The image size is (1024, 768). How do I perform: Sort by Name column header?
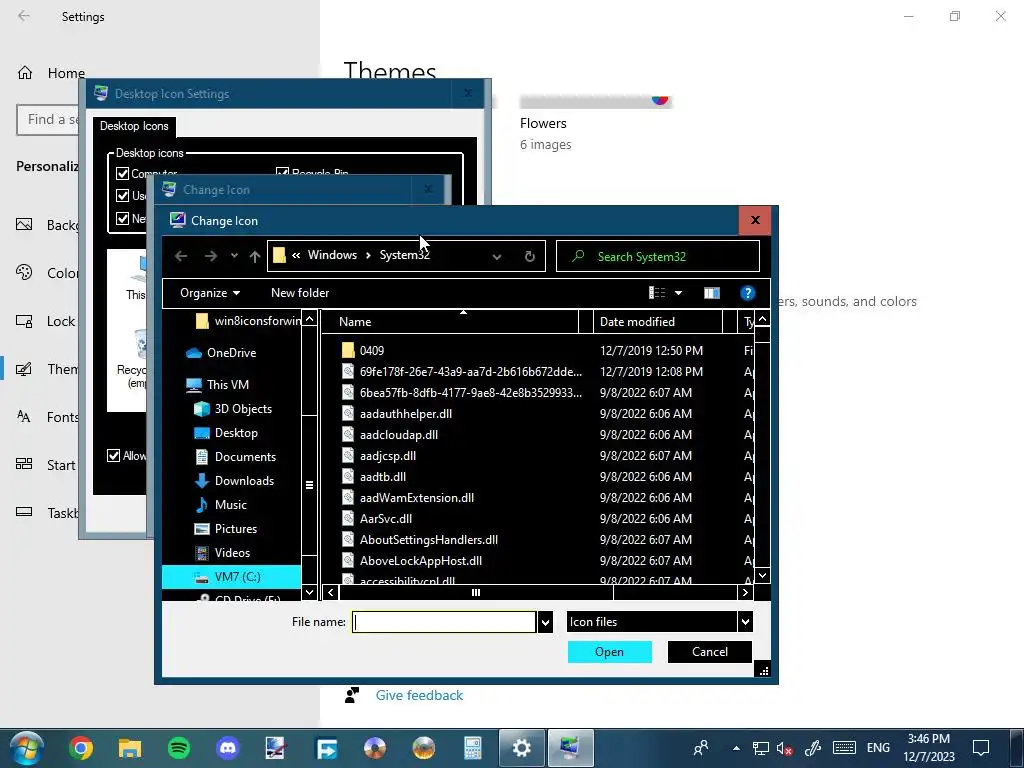pos(450,321)
